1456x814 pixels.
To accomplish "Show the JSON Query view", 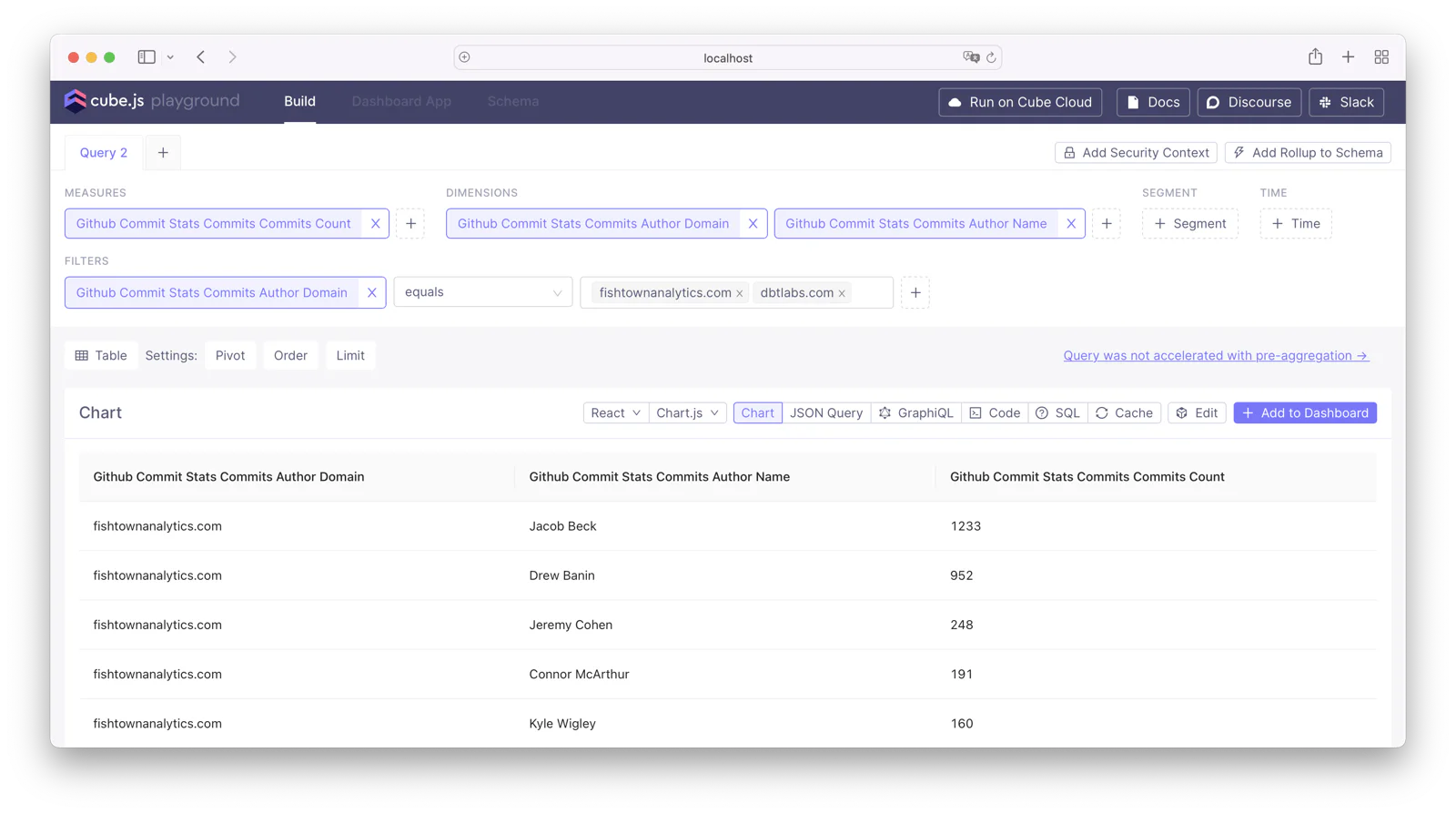I will 826,413.
